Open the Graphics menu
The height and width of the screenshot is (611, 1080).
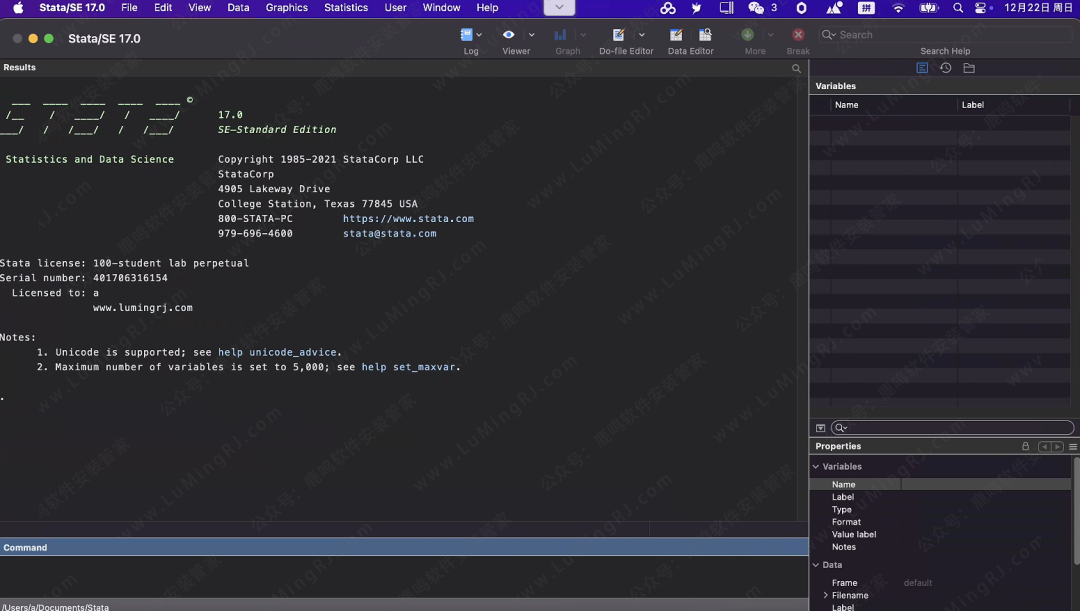tap(286, 8)
